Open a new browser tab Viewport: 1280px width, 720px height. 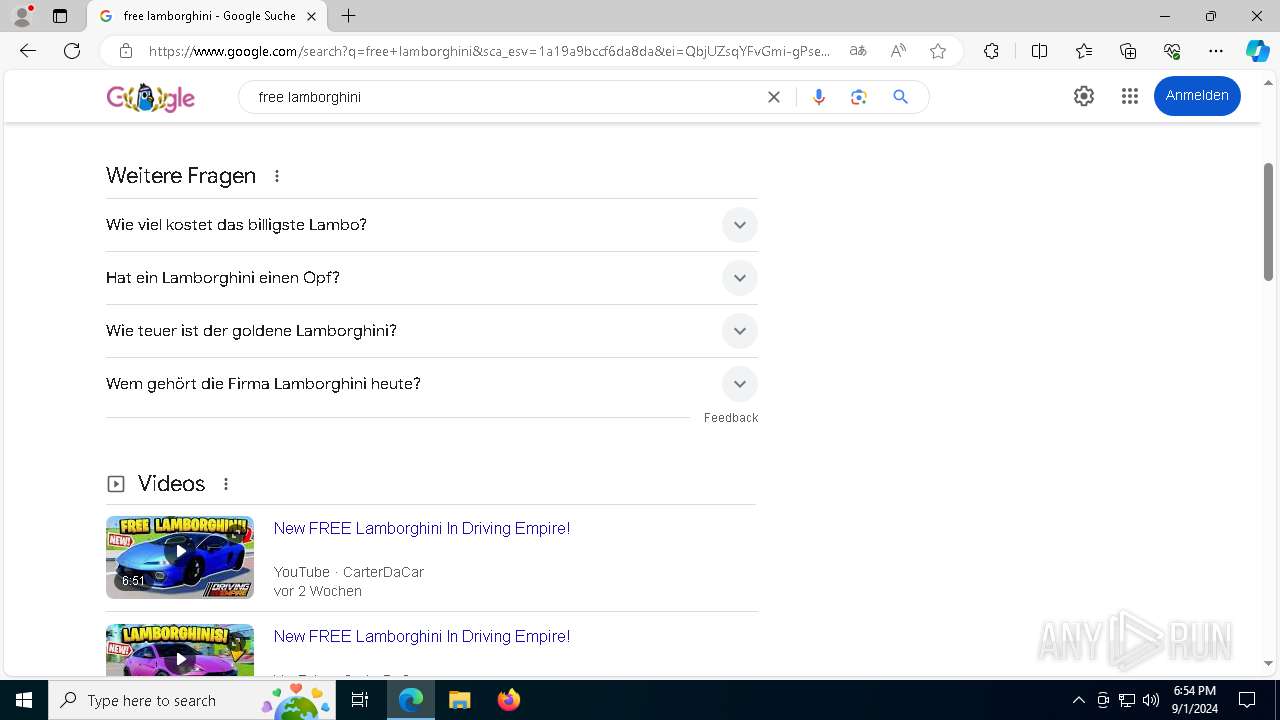point(348,16)
